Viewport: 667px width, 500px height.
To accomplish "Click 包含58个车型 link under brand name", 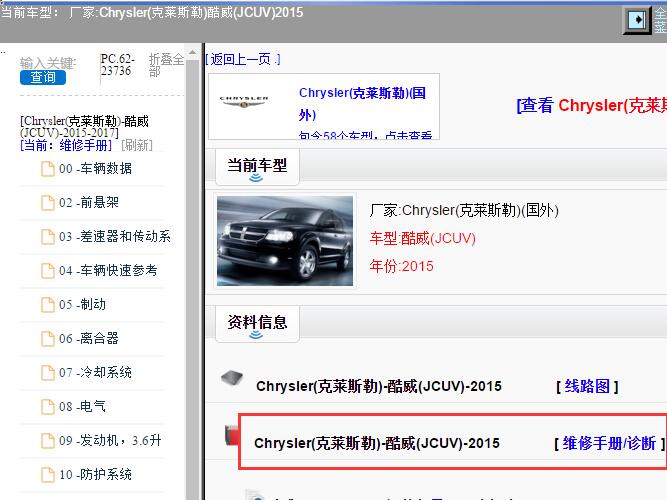I will click(365, 135).
